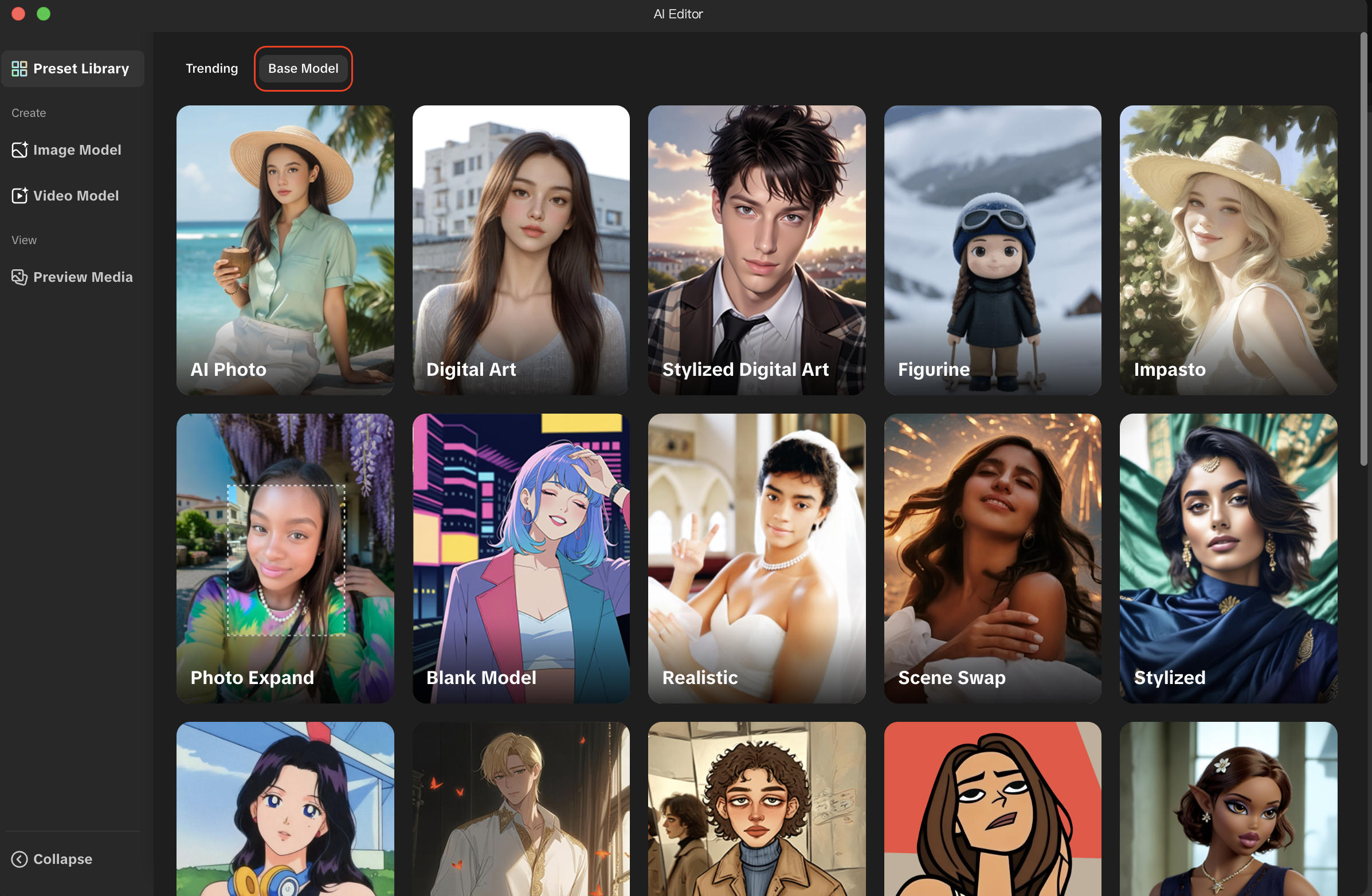Pick the Figurine preset card
Image resolution: width=1372 pixels, height=896 pixels.
point(993,250)
